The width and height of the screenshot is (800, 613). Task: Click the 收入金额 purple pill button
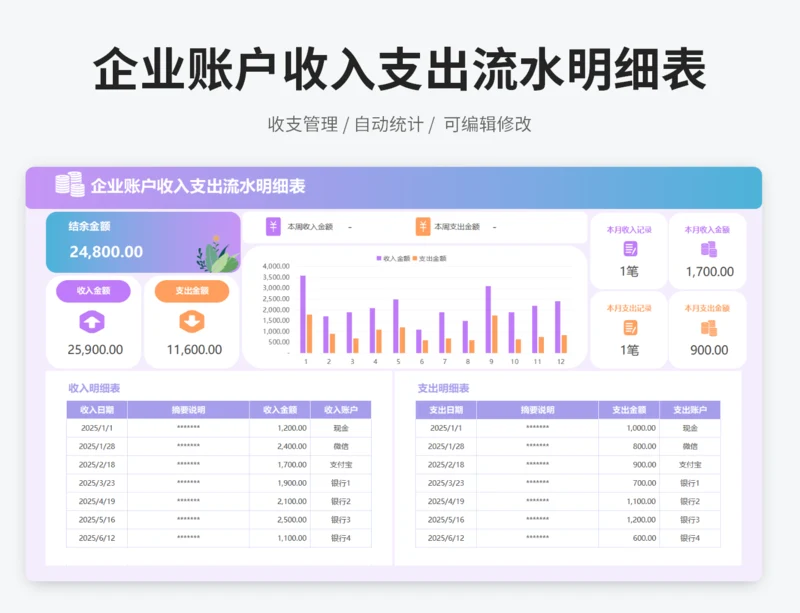click(x=93, y=291)
